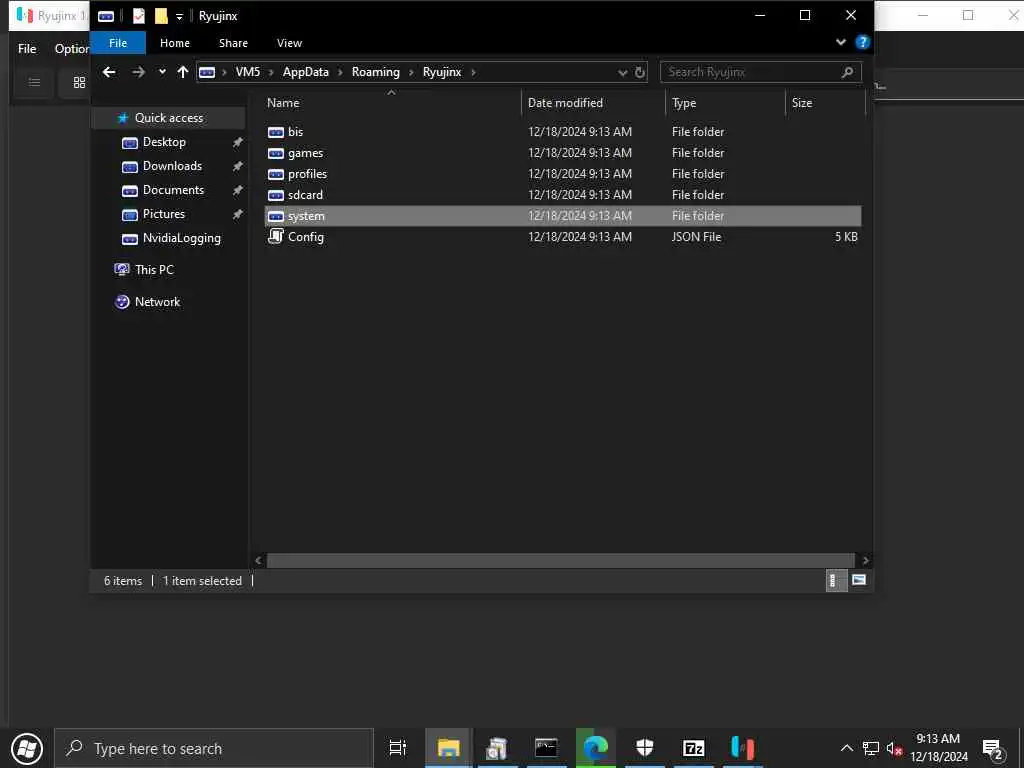Viewport: 1024px width, 768px height.
Task: Sort by Date modified column header
Action: [x=565, y=103]
